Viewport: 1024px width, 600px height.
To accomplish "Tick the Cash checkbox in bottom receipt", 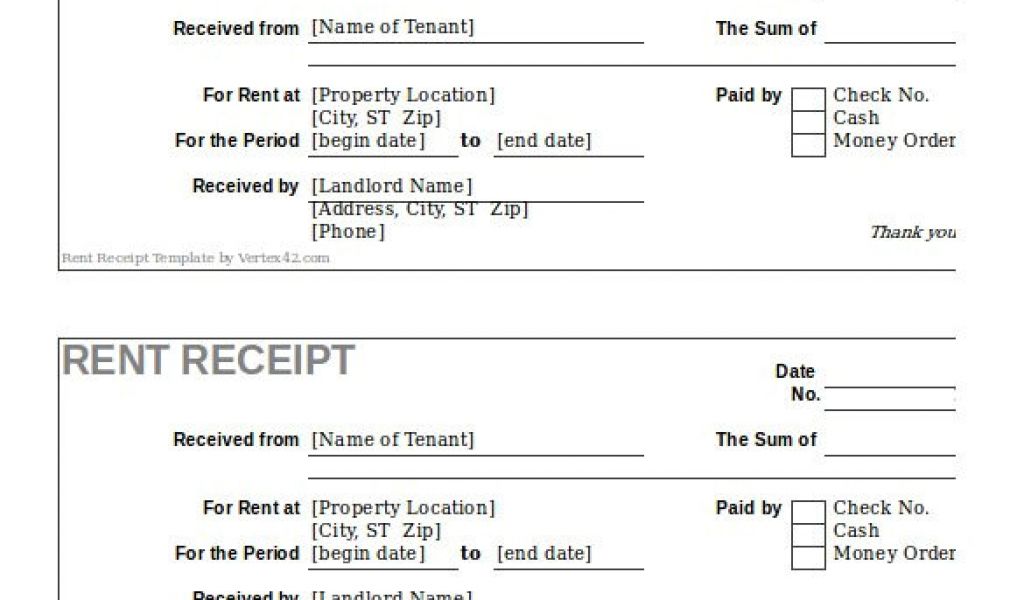I will pyautogui.click(x=808, y=535).
